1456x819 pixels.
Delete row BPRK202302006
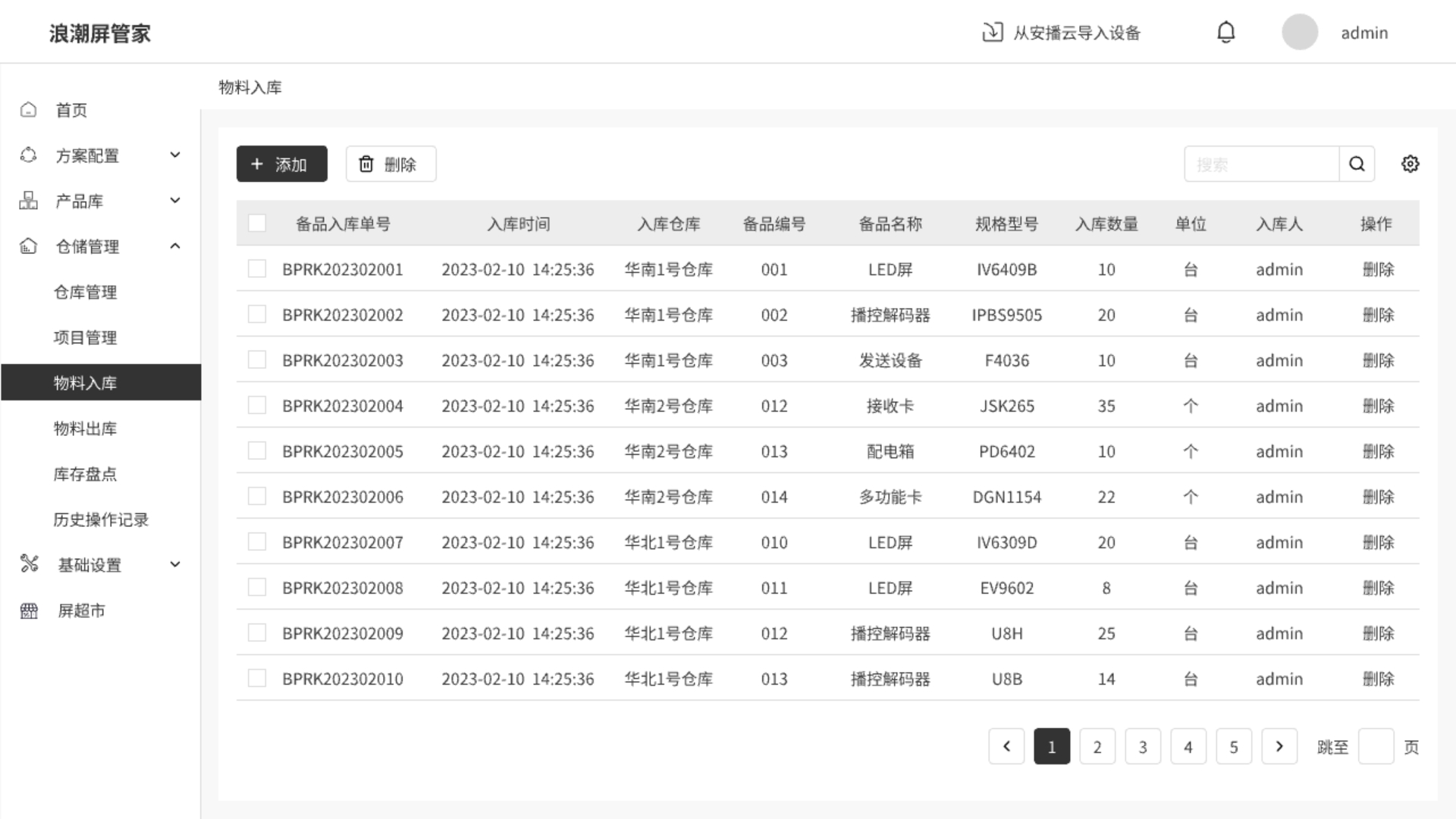1378,497
